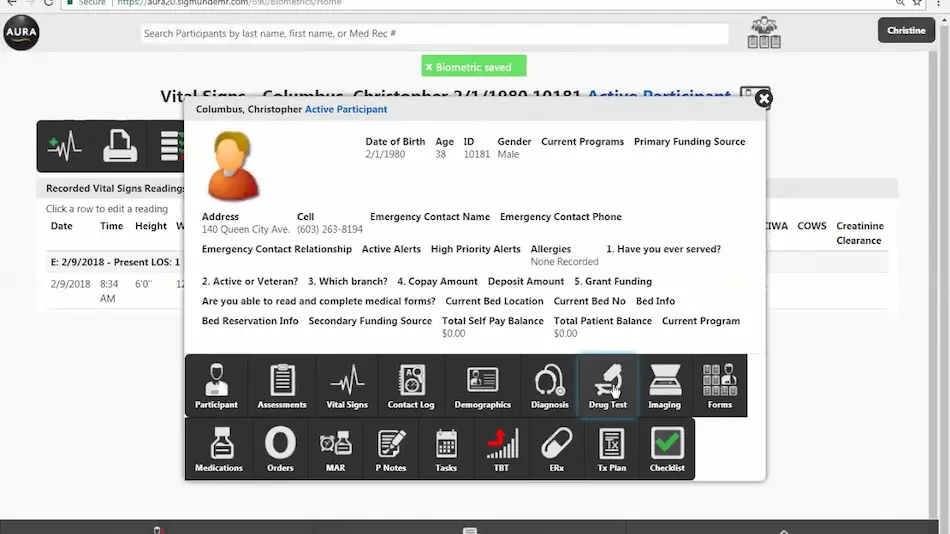Click the Christine user button
The height and width of the screenshot is (534, 950).
coord(906,30)
